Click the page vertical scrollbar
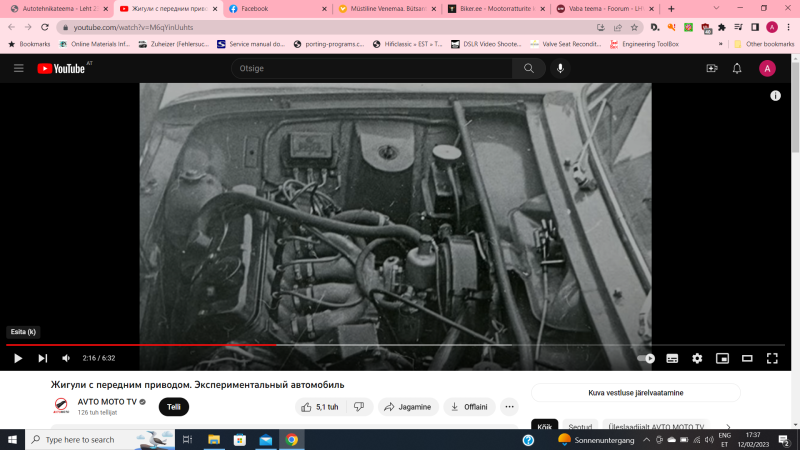This screenshot has height=450, width=800. [795, 107]
